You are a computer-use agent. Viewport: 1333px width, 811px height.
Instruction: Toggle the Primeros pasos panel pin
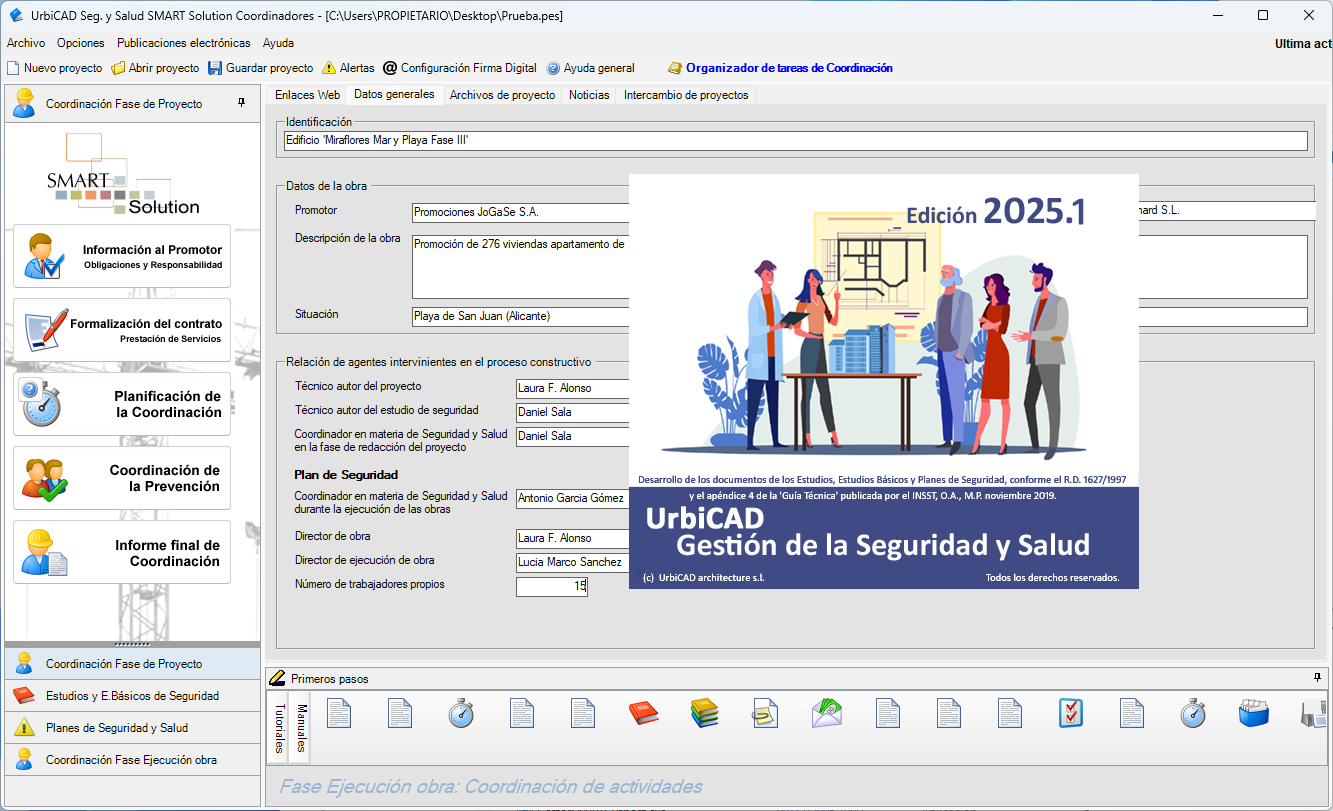1317,677
